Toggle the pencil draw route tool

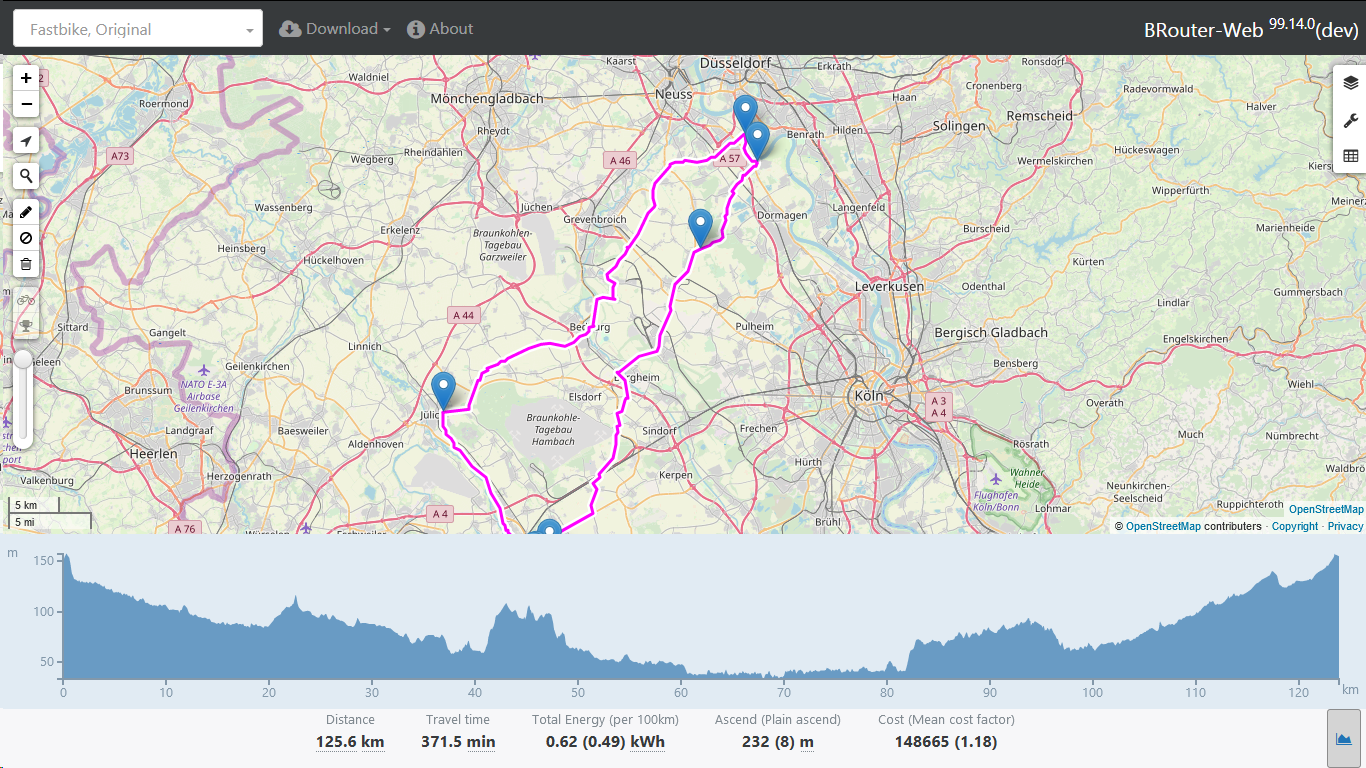point(26,212)
